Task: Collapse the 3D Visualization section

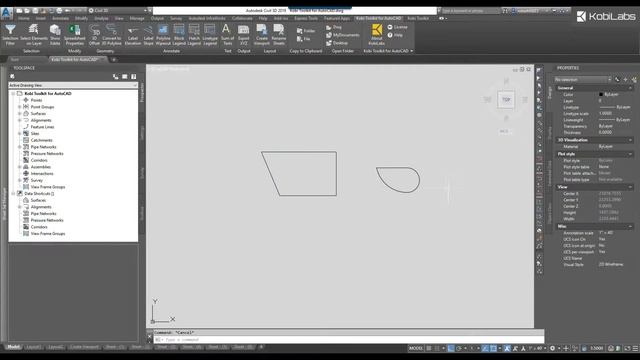Action: click(x=630, y=140)
